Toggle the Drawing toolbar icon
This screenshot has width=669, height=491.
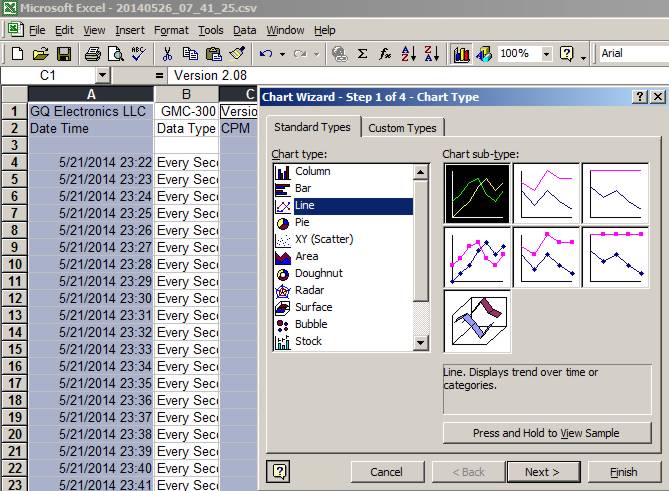pyautogui.click(x=484, y=54)
